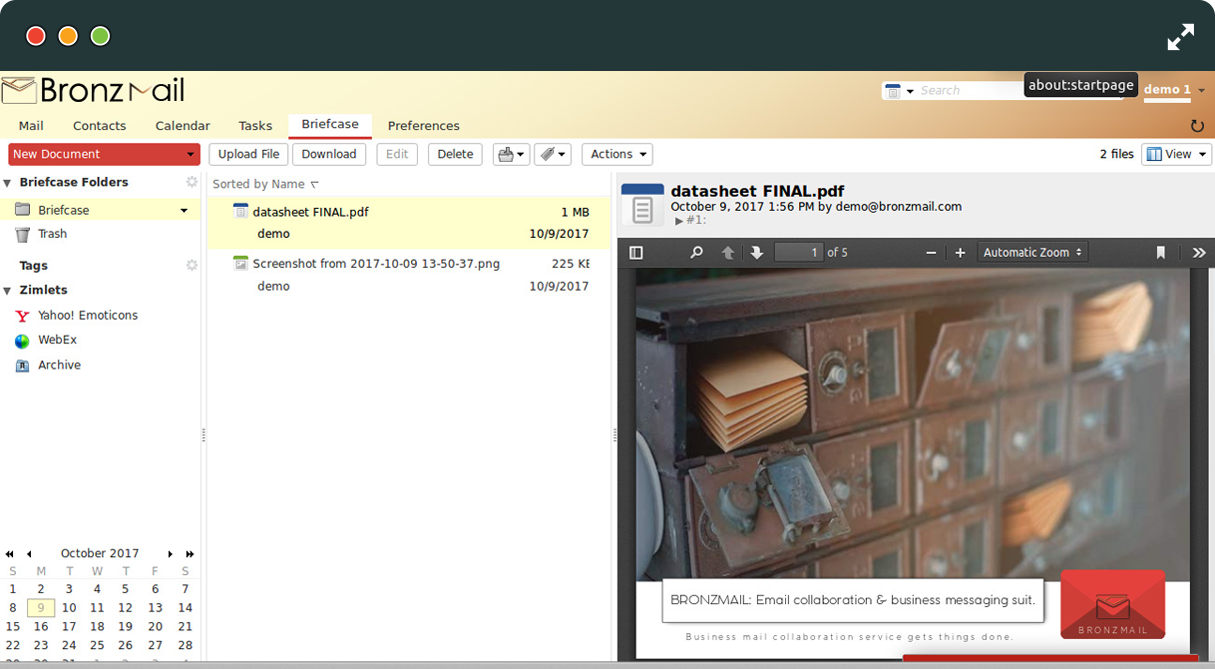Screen dimensions: 1215x669
Task: Zoom in the PDF with plus
Action: (x=960, y=253)
